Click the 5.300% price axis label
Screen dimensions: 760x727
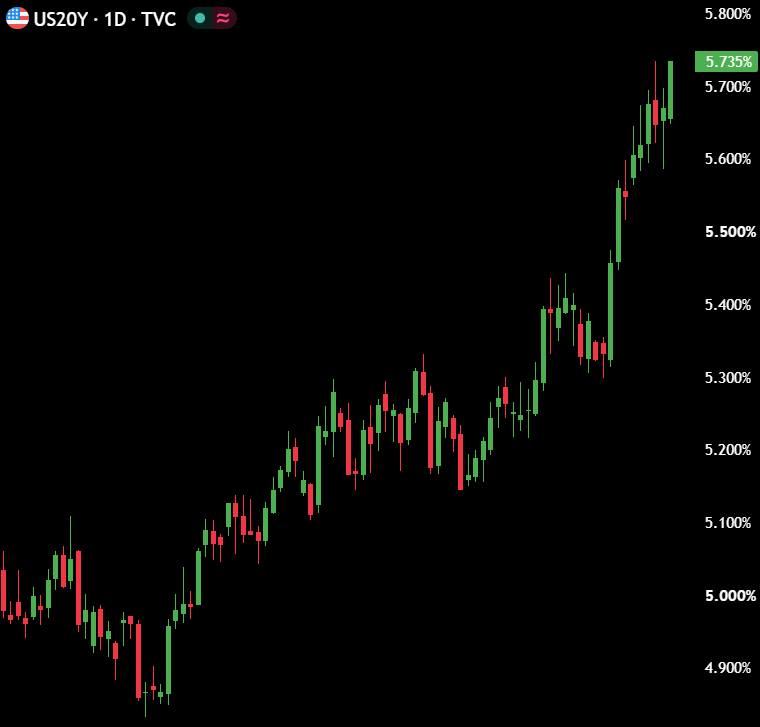point(728,378)
